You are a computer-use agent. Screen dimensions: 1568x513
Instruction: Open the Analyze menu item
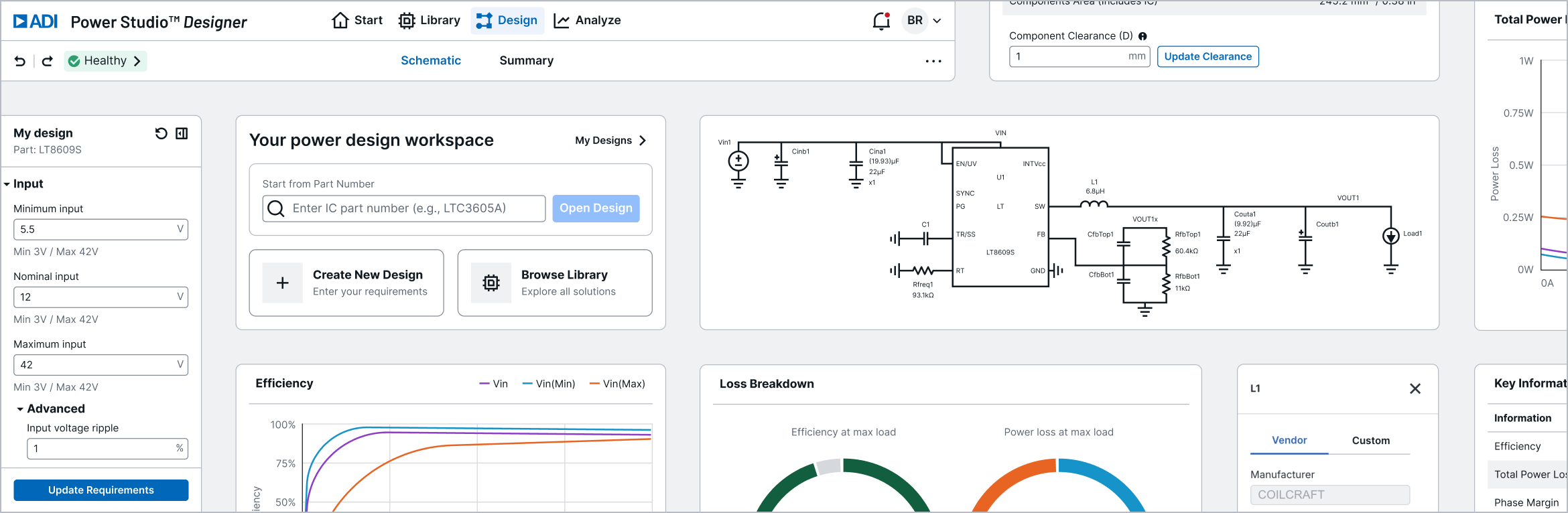[588, 21]
